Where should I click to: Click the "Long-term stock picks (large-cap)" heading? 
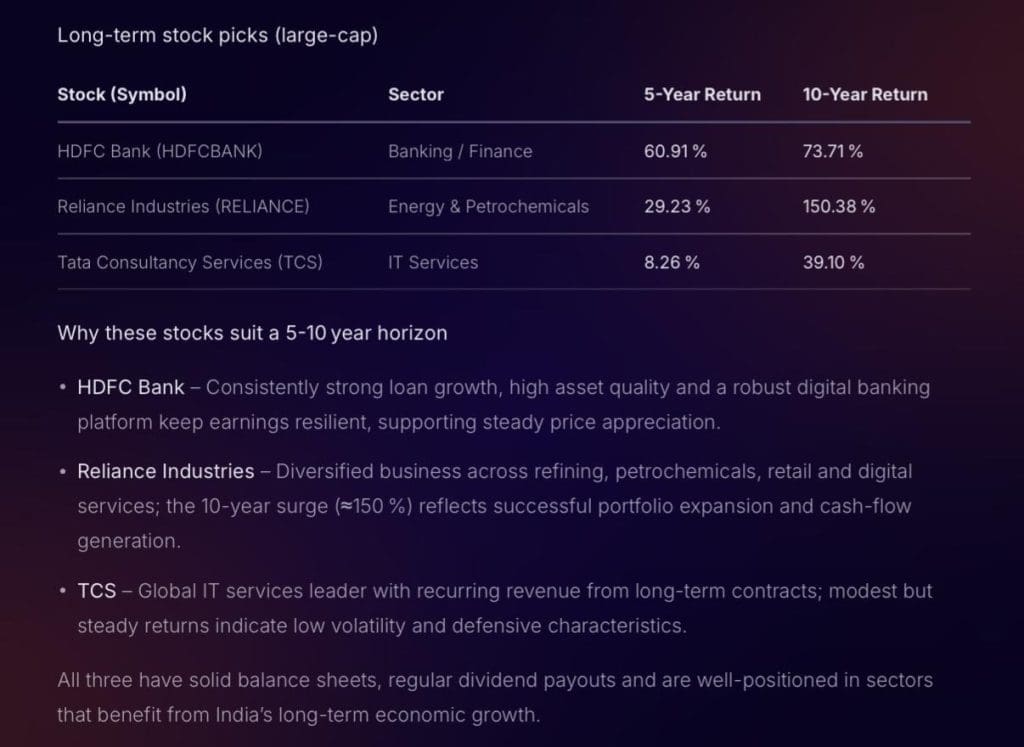coord(217,35)
